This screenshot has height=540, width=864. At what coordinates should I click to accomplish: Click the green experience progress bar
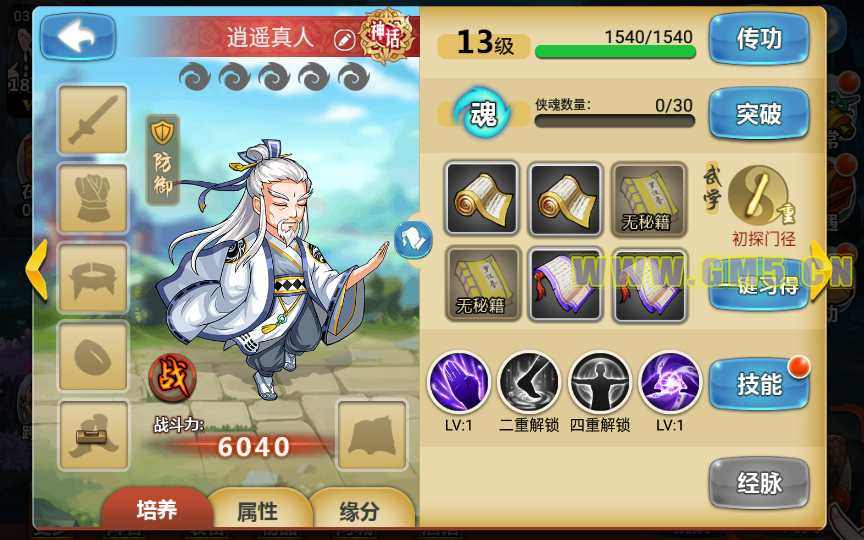615,52
